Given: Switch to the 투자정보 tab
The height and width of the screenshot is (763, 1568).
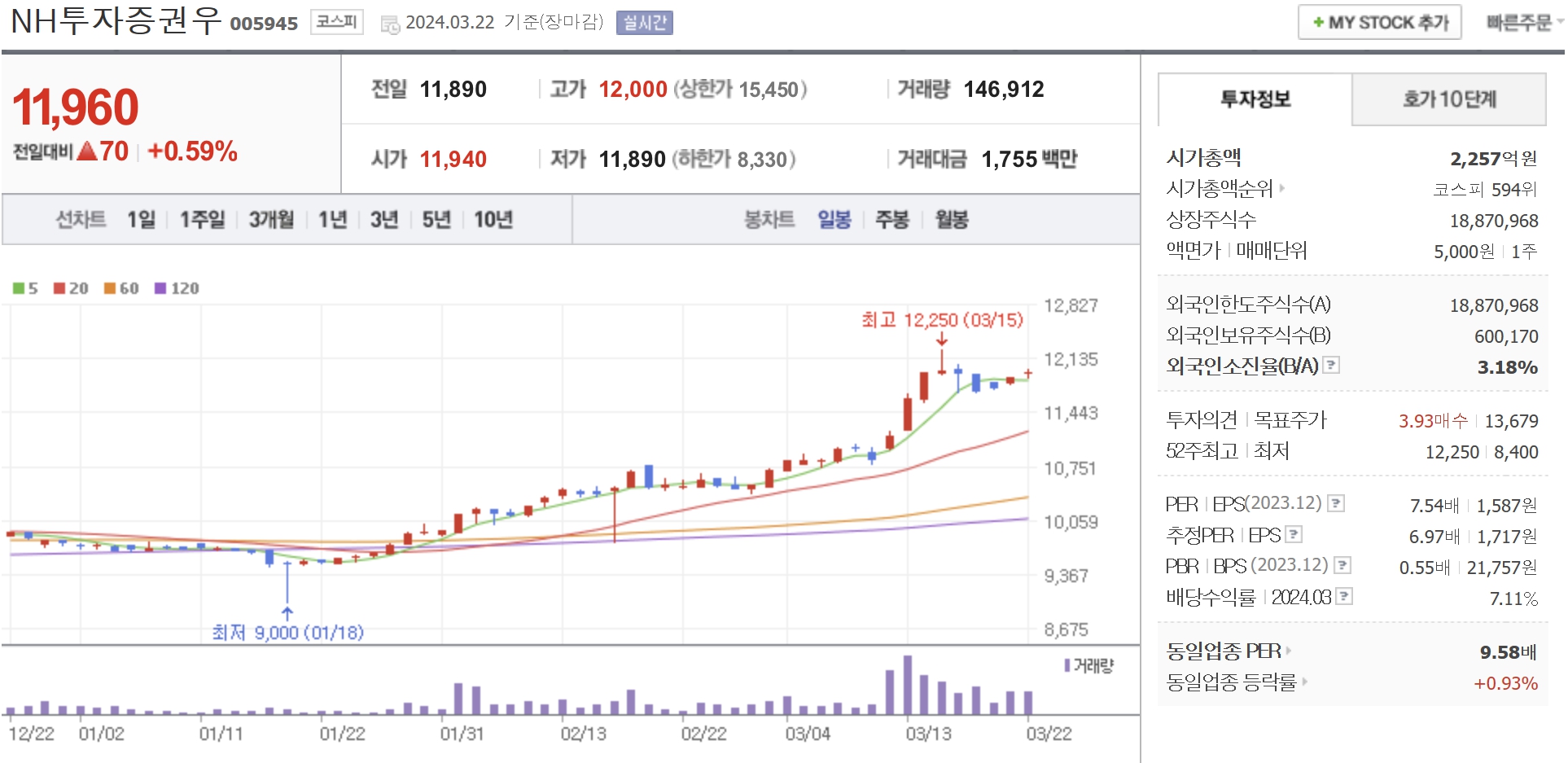Looking at the screenshot, I should (x=1255, y=99).
